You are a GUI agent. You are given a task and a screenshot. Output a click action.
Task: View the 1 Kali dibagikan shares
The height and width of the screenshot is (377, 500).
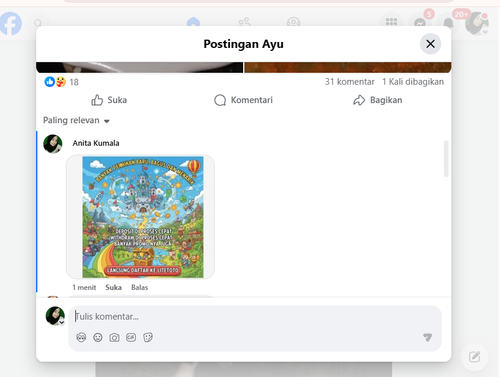click(413, 82)
